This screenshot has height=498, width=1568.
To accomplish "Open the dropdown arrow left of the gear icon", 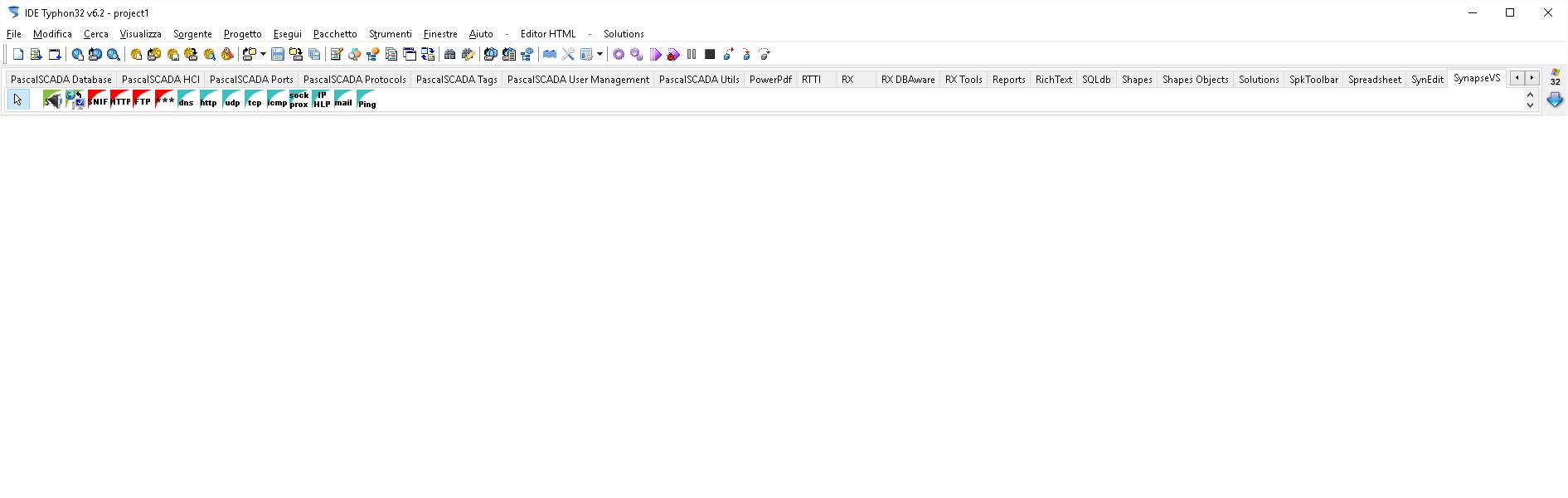I will pos(600,55).
